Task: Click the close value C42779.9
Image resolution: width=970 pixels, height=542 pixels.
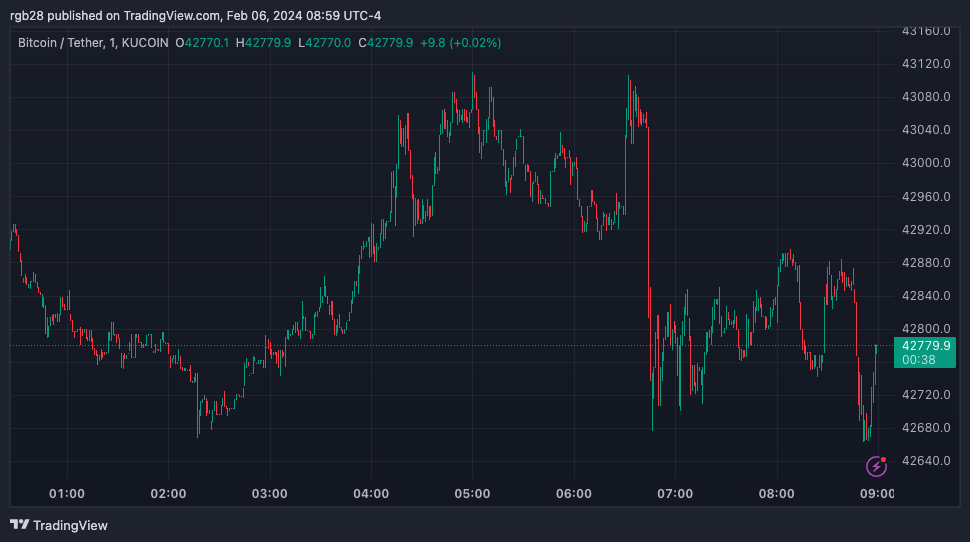Action: coord(385,43)
